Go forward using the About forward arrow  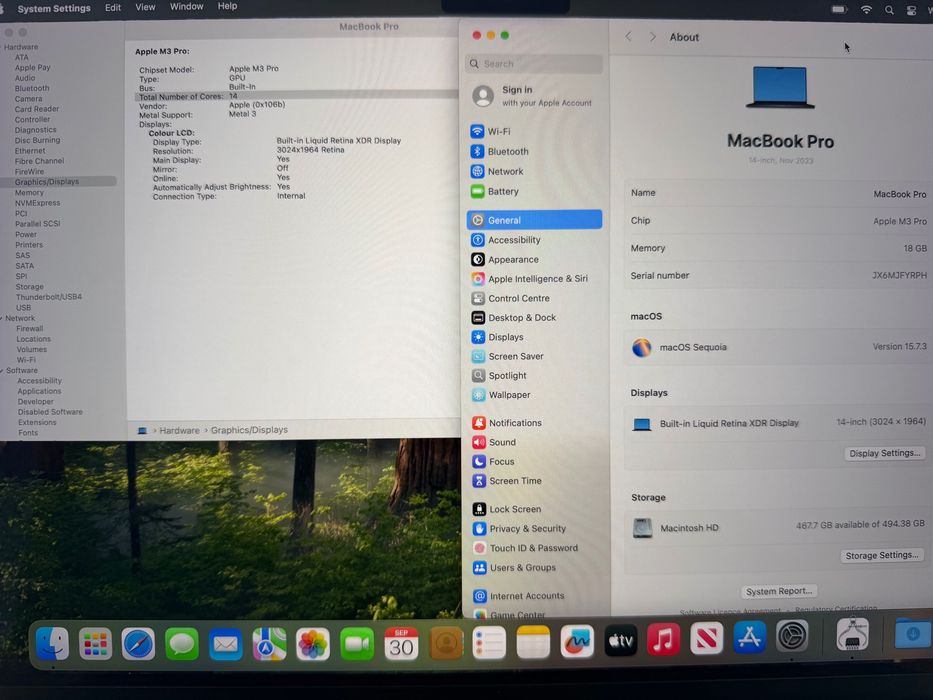pyautogui.click(x=653, y=36)
